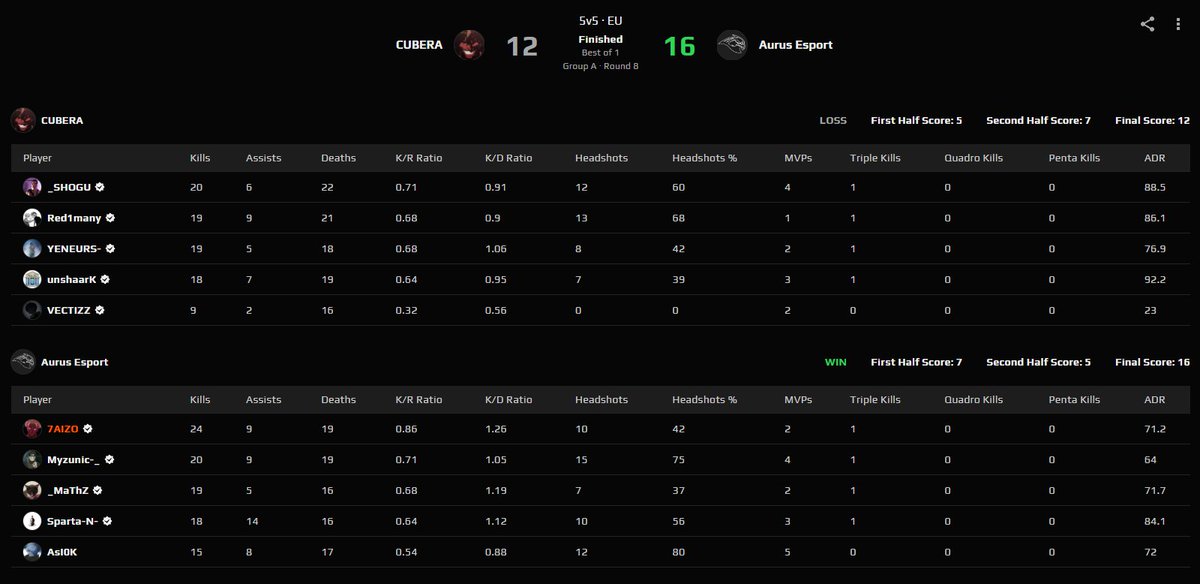Click the share icon at top right
The height and width of the screenshot is (584, 1200).
pos(1146,22)
